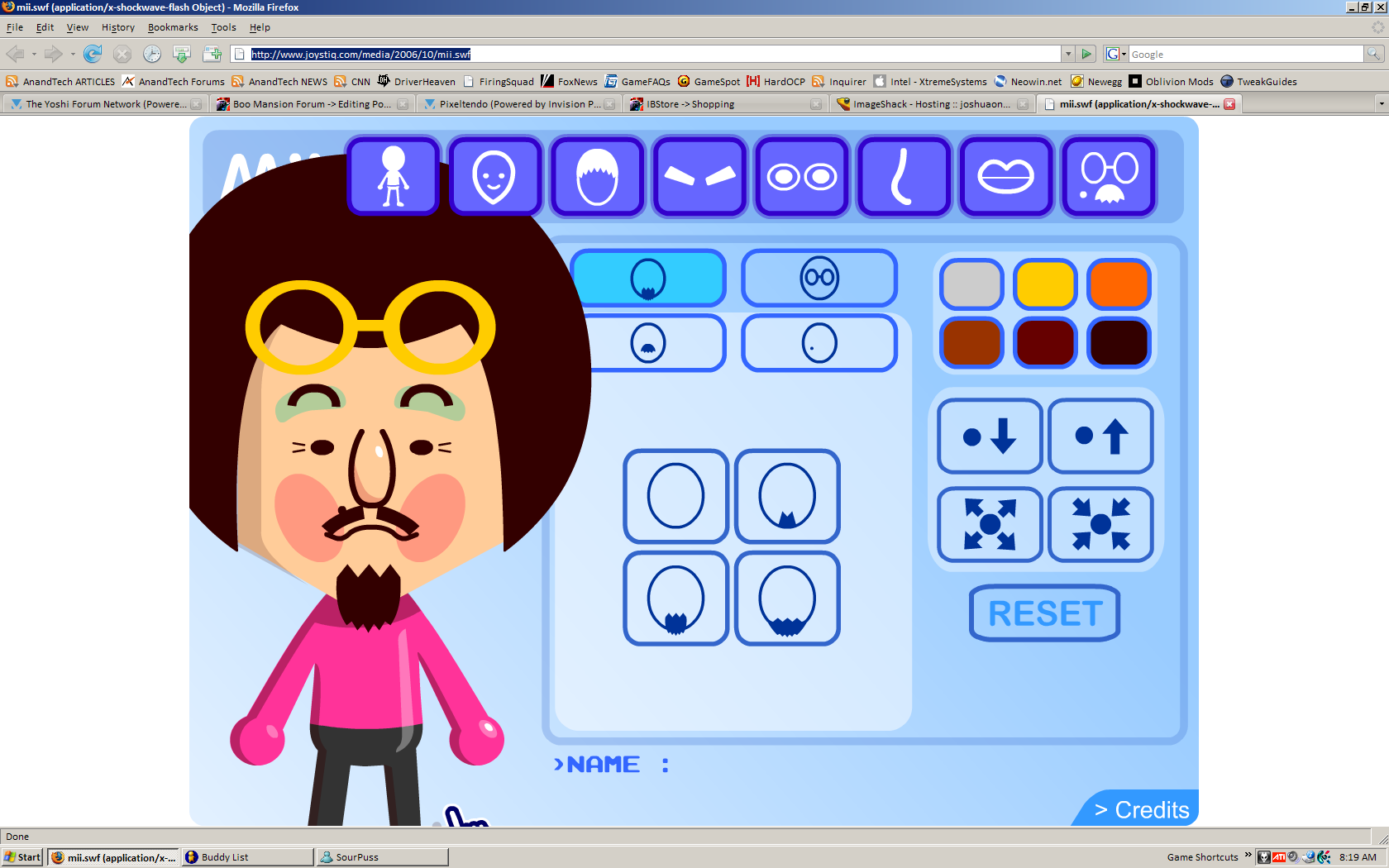Click the Stop loading icon
This screenshot has height=868, width=1389.
click(x=122, y=55)
